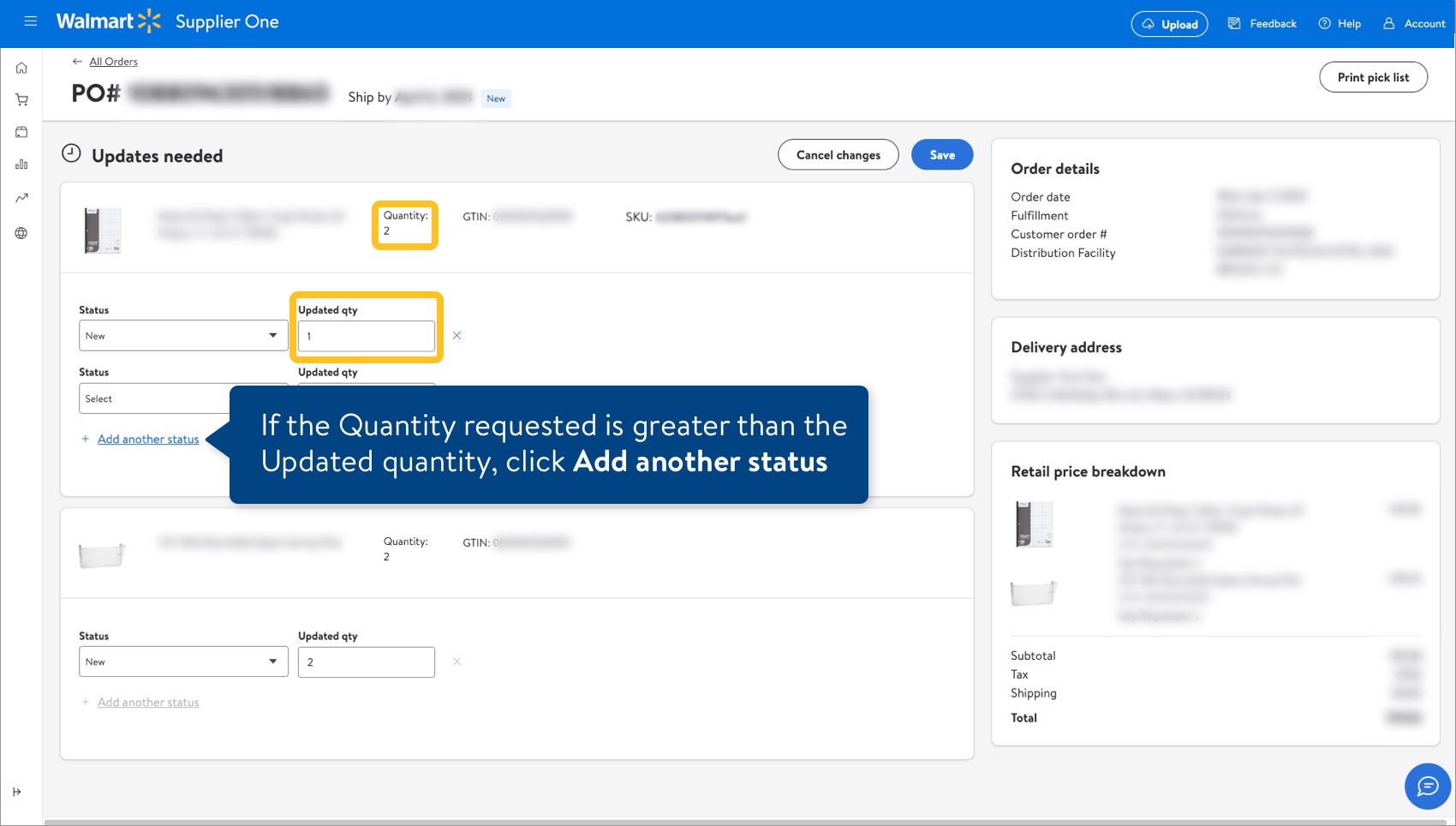Edit the Updated qty input showing 2

(366, 661)
